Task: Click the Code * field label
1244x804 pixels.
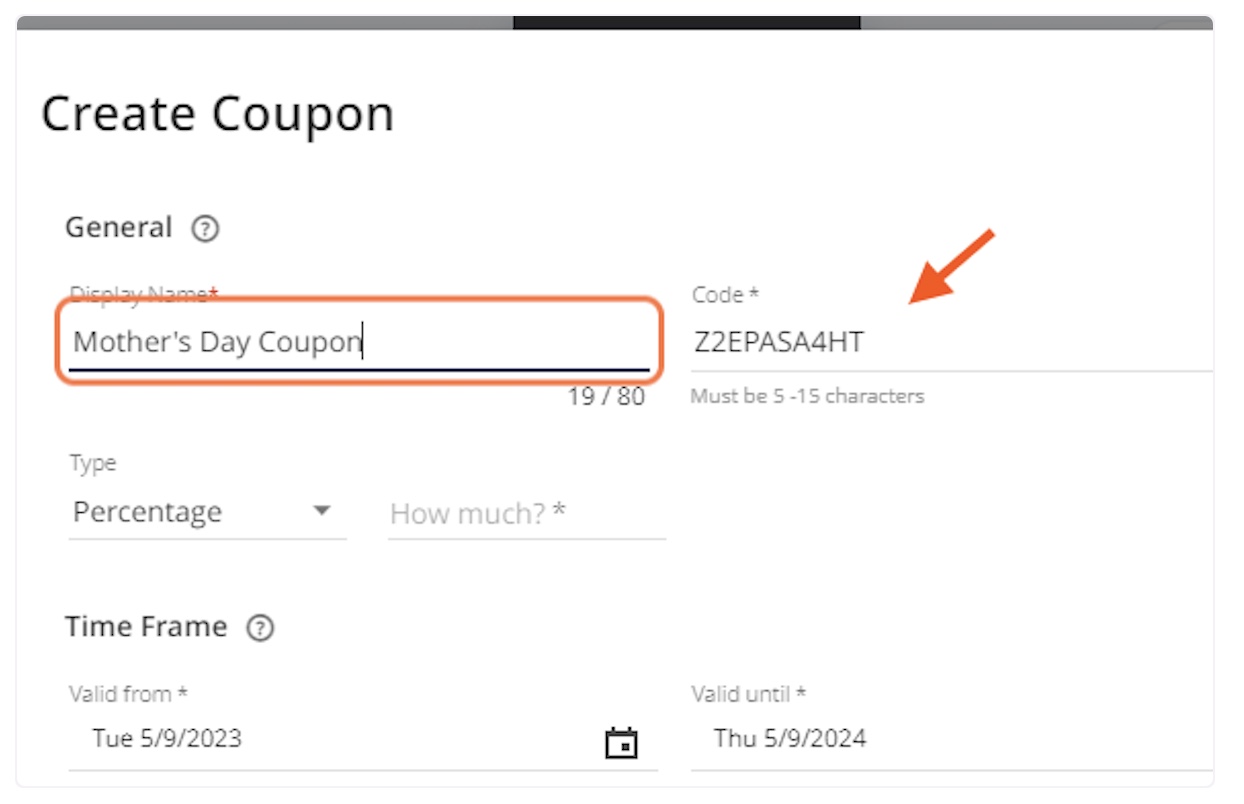Action: click(x=726, y=295)
